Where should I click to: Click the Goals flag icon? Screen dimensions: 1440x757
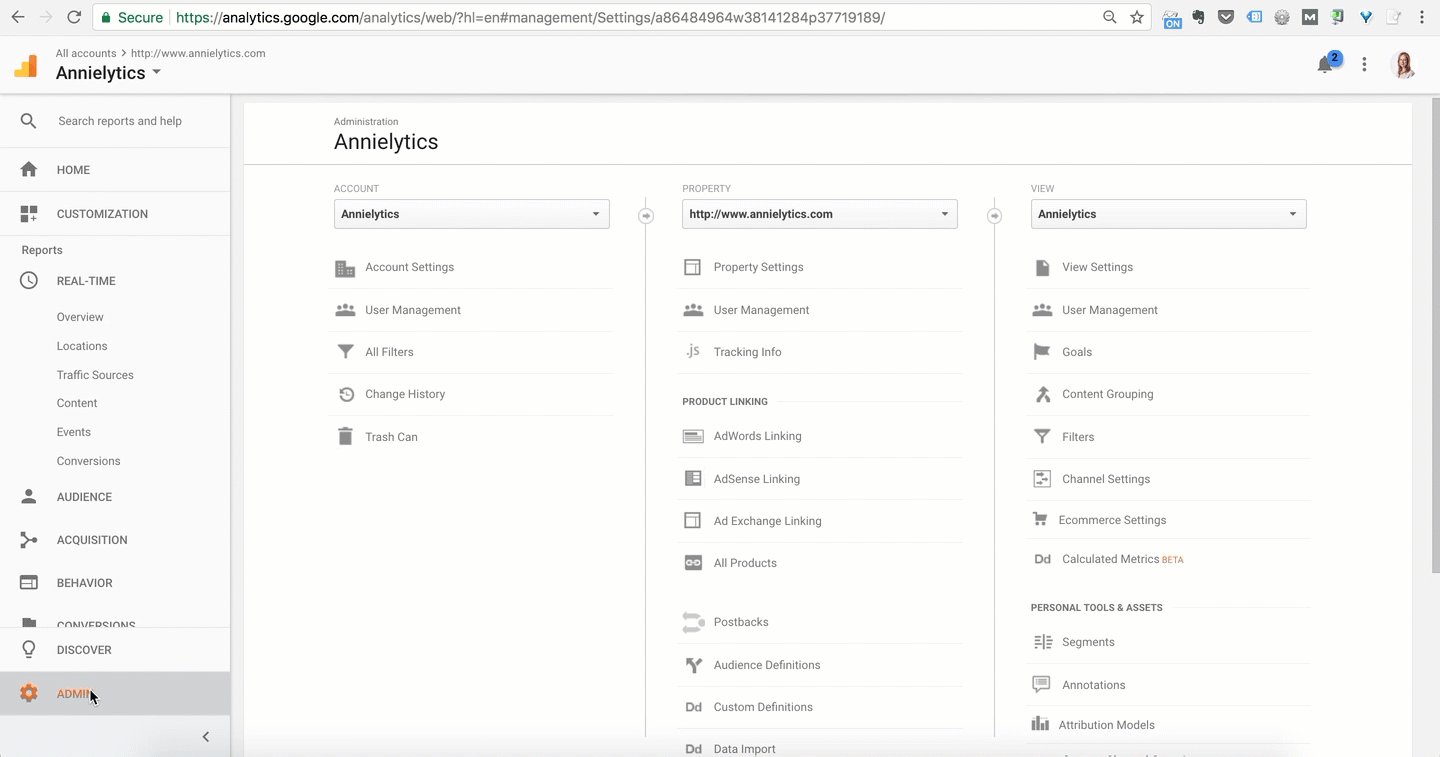pyautogui.click(x=1042, y=352)
